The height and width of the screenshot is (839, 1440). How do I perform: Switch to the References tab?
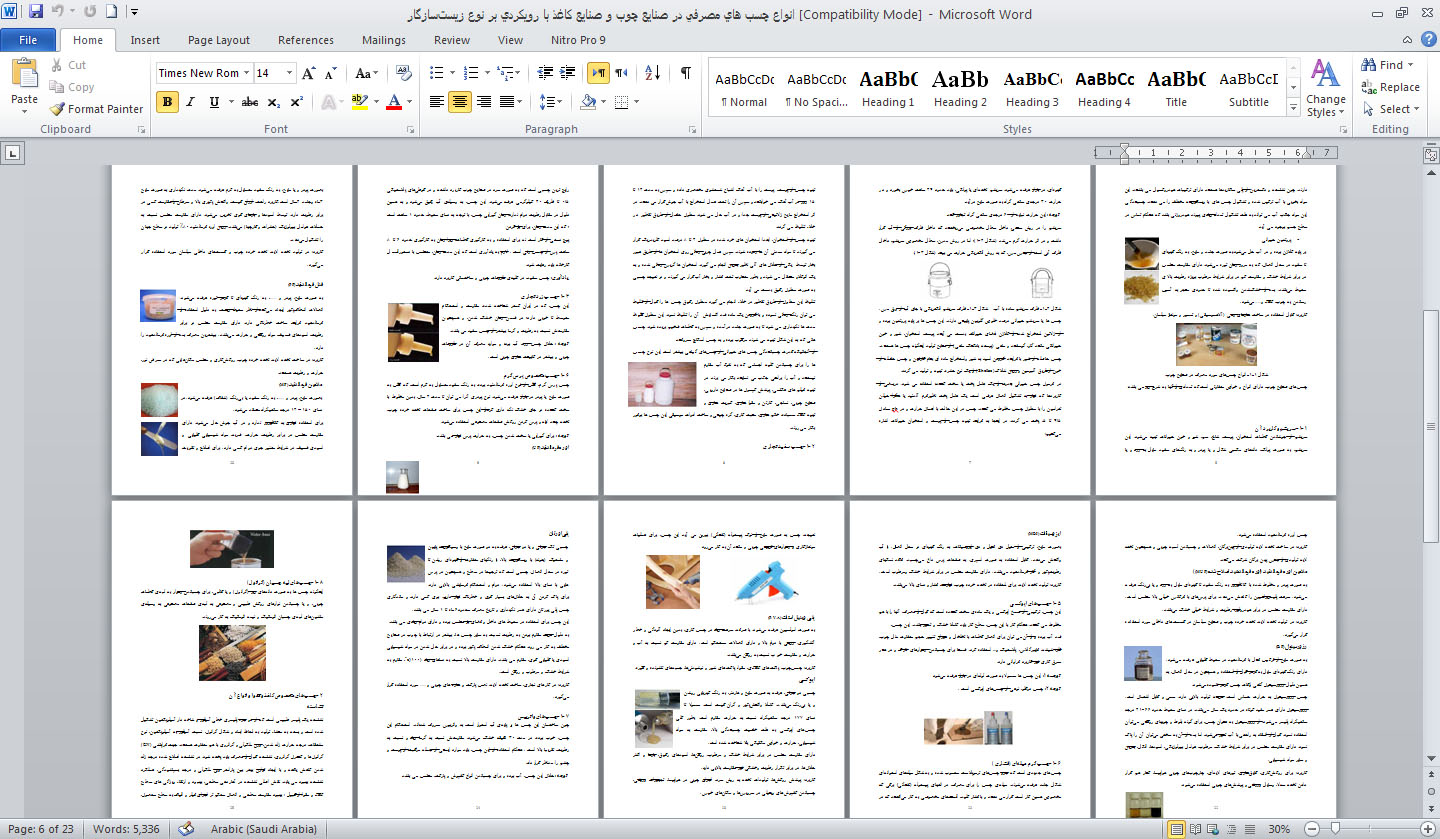point(306,40)
